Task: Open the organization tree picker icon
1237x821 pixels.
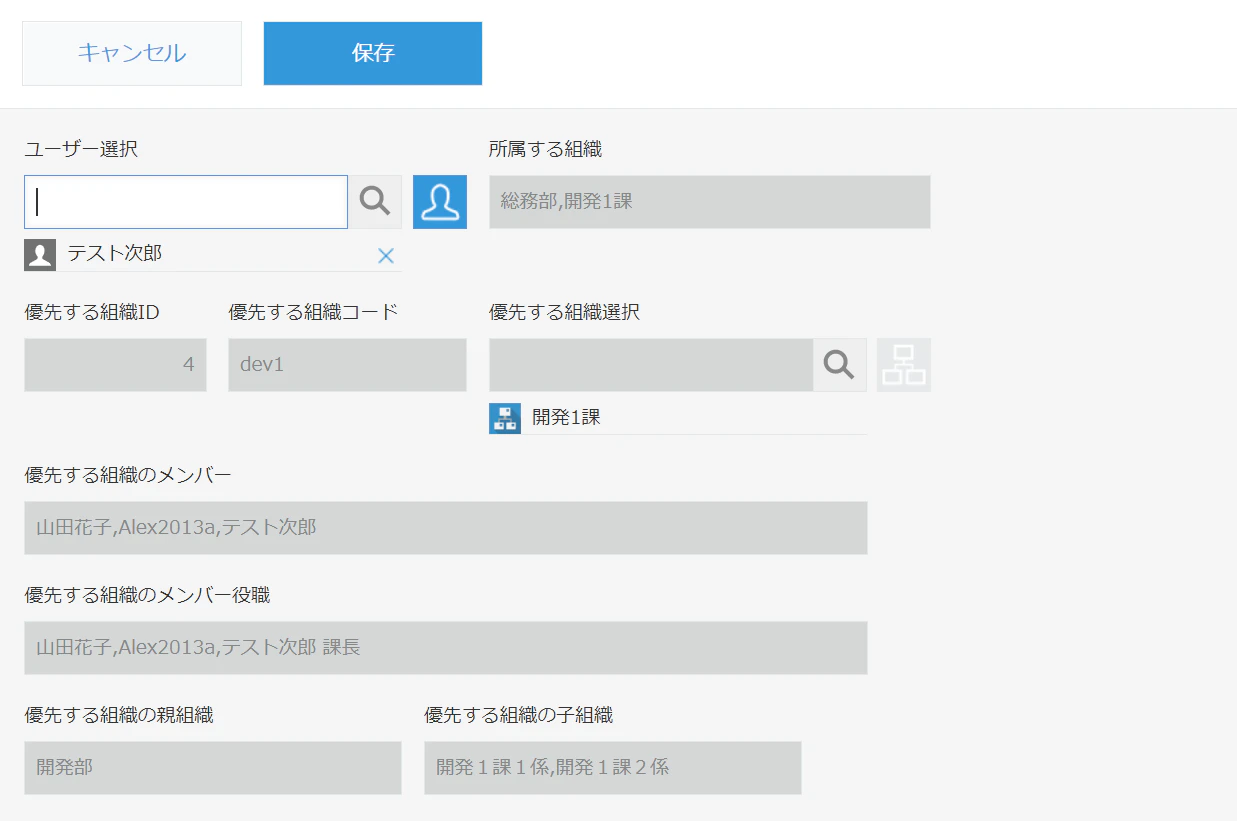Action: click(x=904, y=365)
